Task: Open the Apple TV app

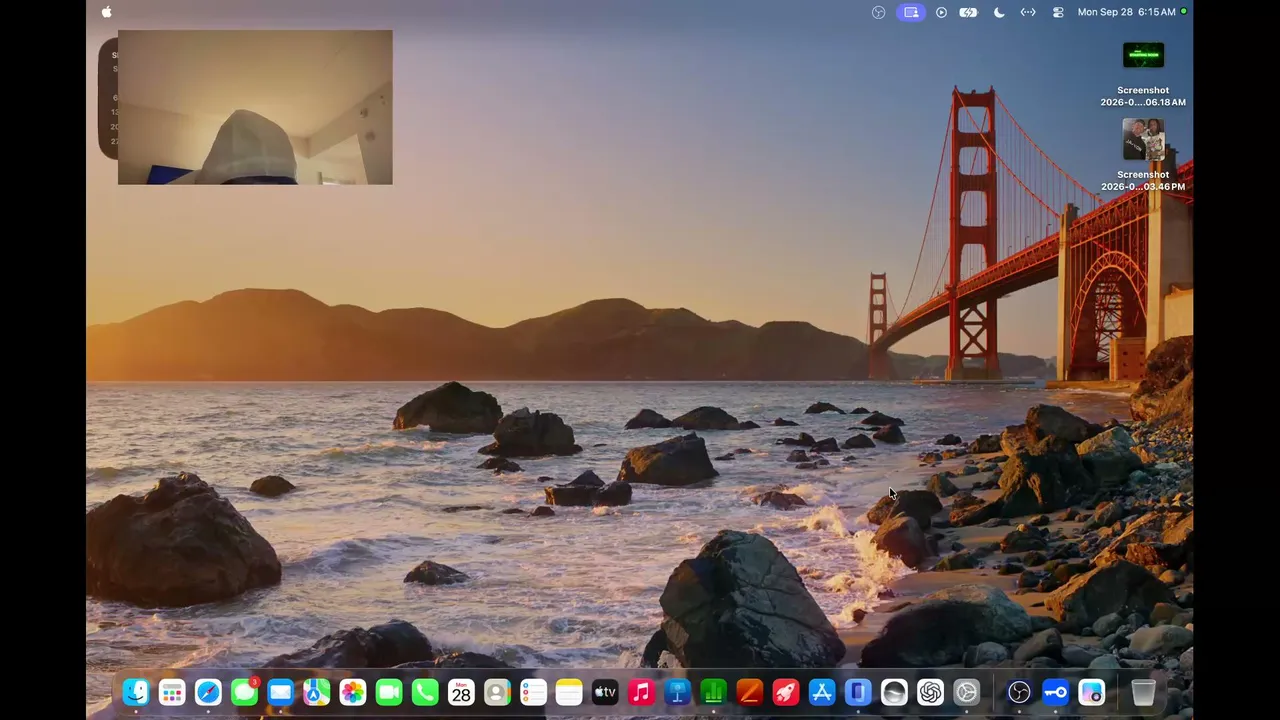Action: click(605, 692)
